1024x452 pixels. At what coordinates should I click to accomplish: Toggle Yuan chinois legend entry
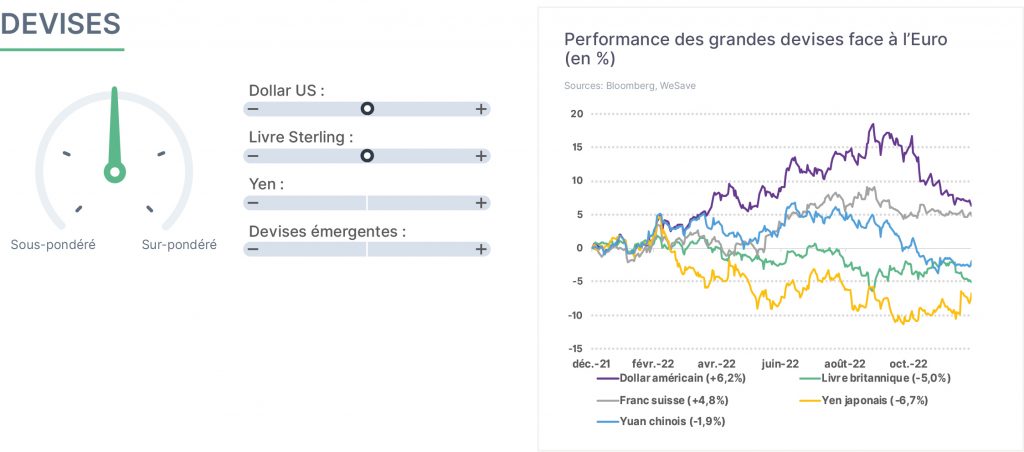[x=661, y=421]
